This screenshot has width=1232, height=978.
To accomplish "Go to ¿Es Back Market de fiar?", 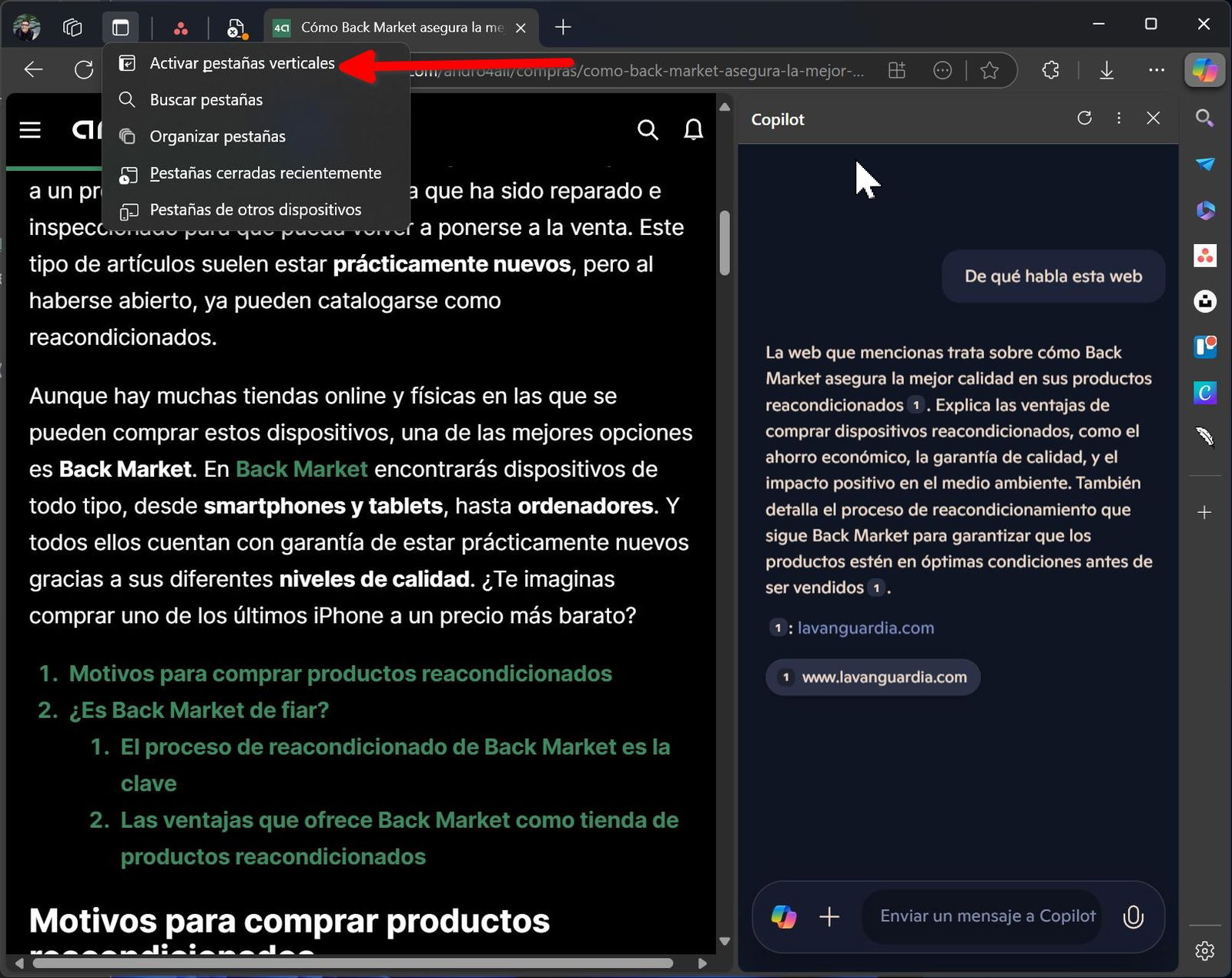I will click(199, 710).
